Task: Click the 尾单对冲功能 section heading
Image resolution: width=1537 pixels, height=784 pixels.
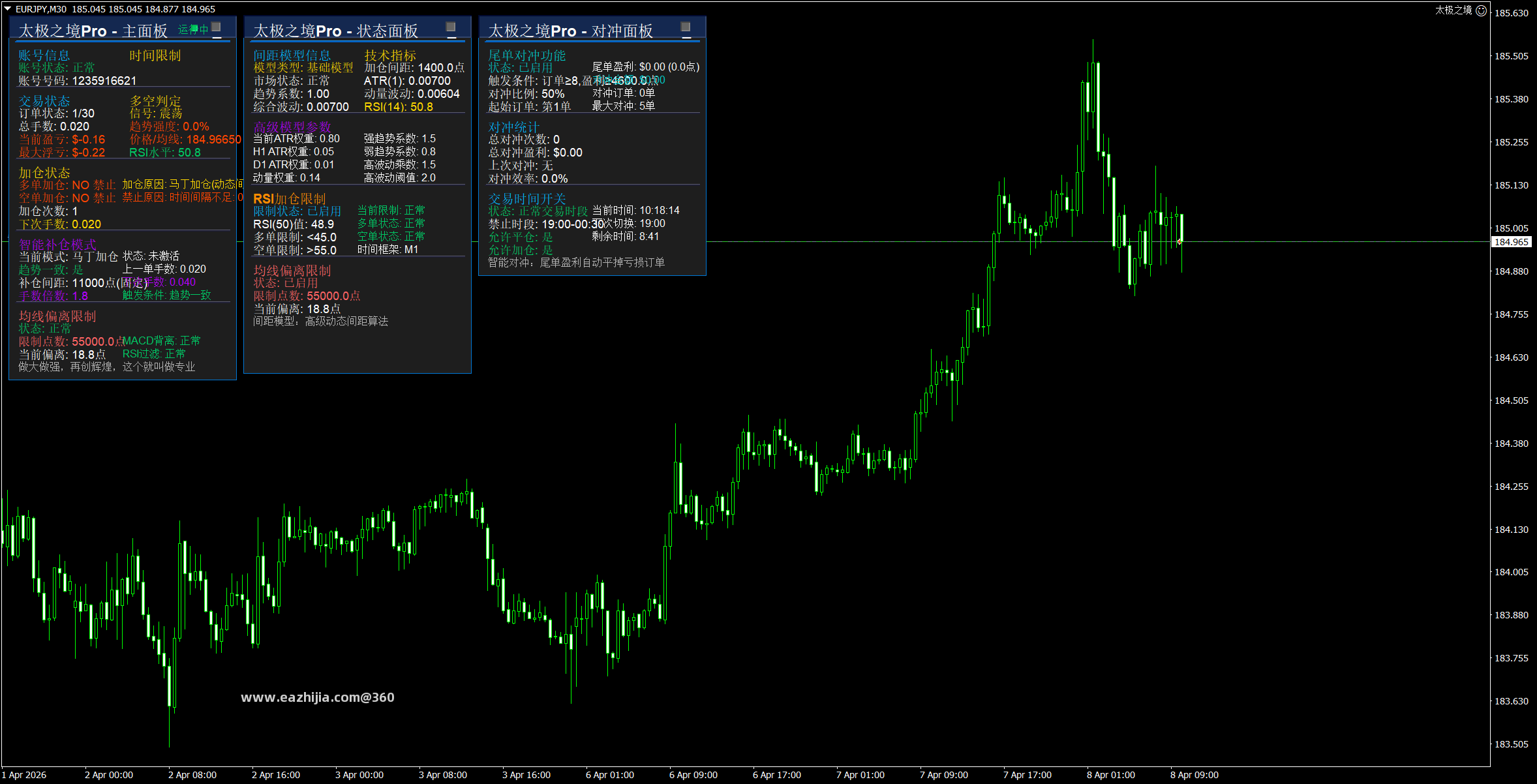Action: (527, 55)
